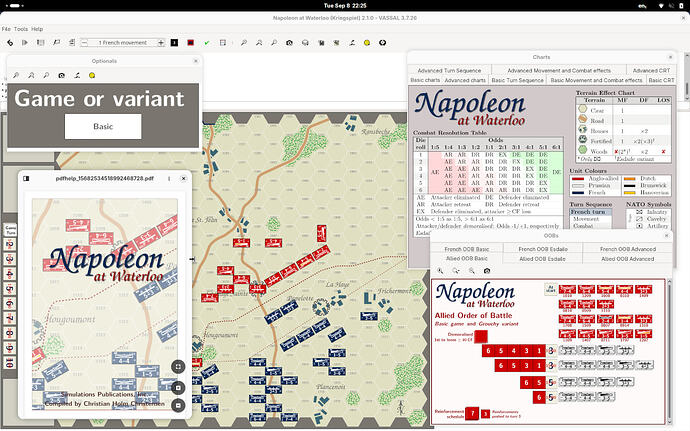Advance turn with the plus button
This screenshot has width=690, height=431.
click(161, 43)
